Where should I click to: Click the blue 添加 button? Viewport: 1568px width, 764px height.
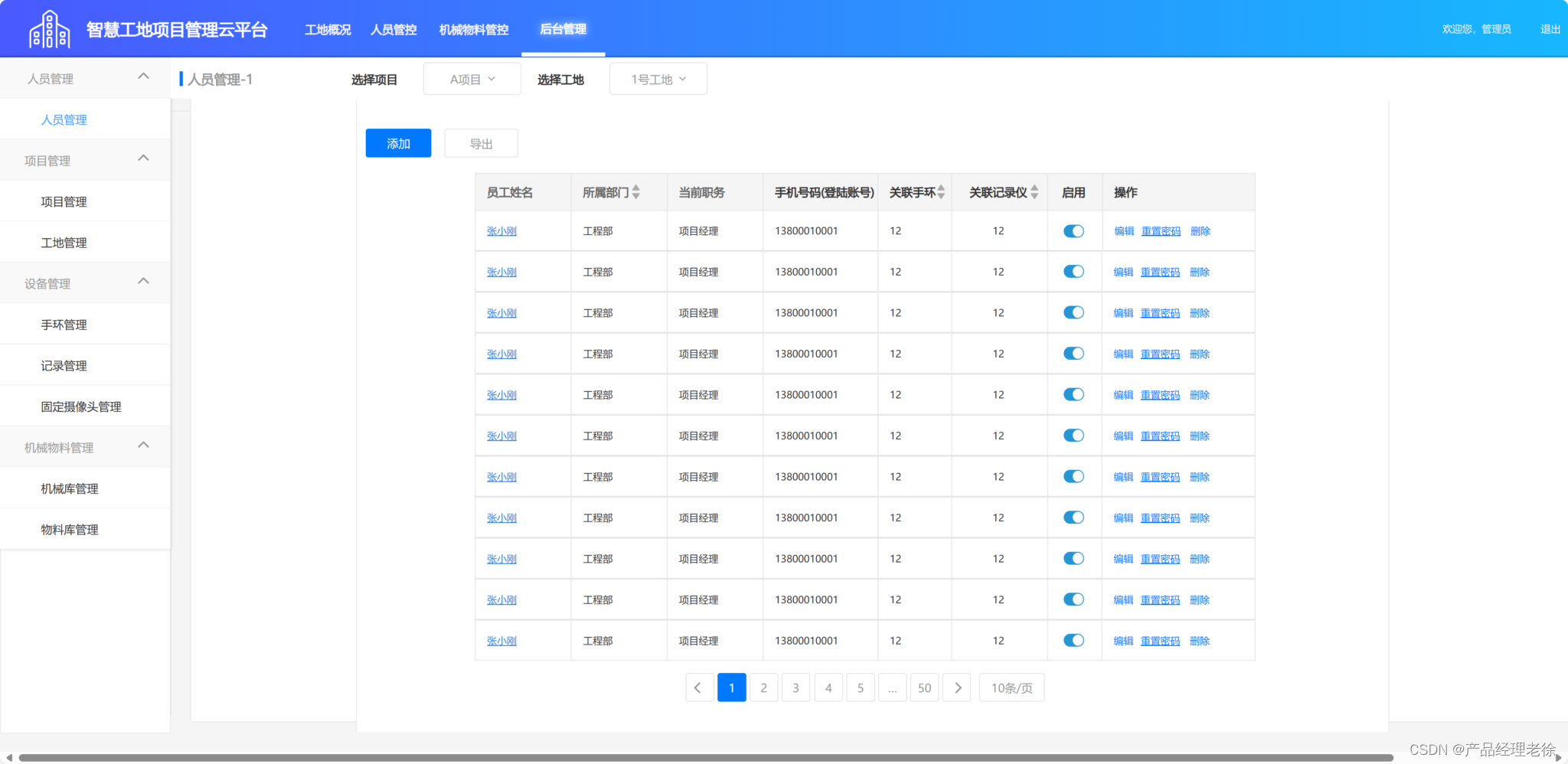[x=398, y=143]
